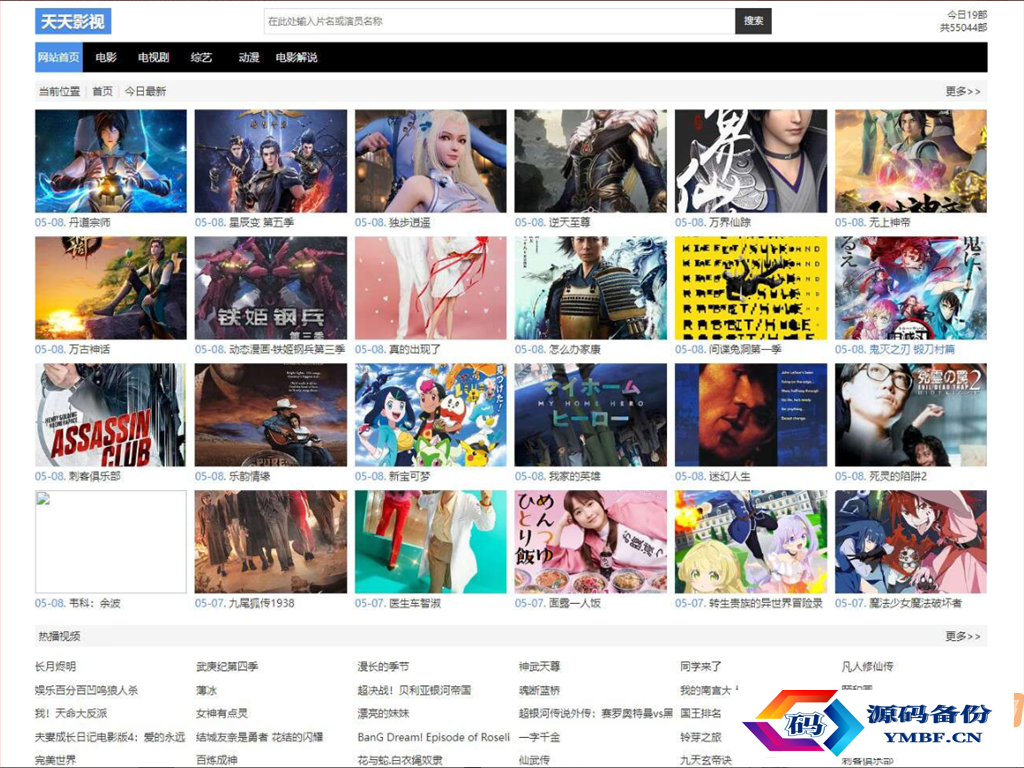
Task: Open 同学来了 in hot videos
Action: (701, 667)
